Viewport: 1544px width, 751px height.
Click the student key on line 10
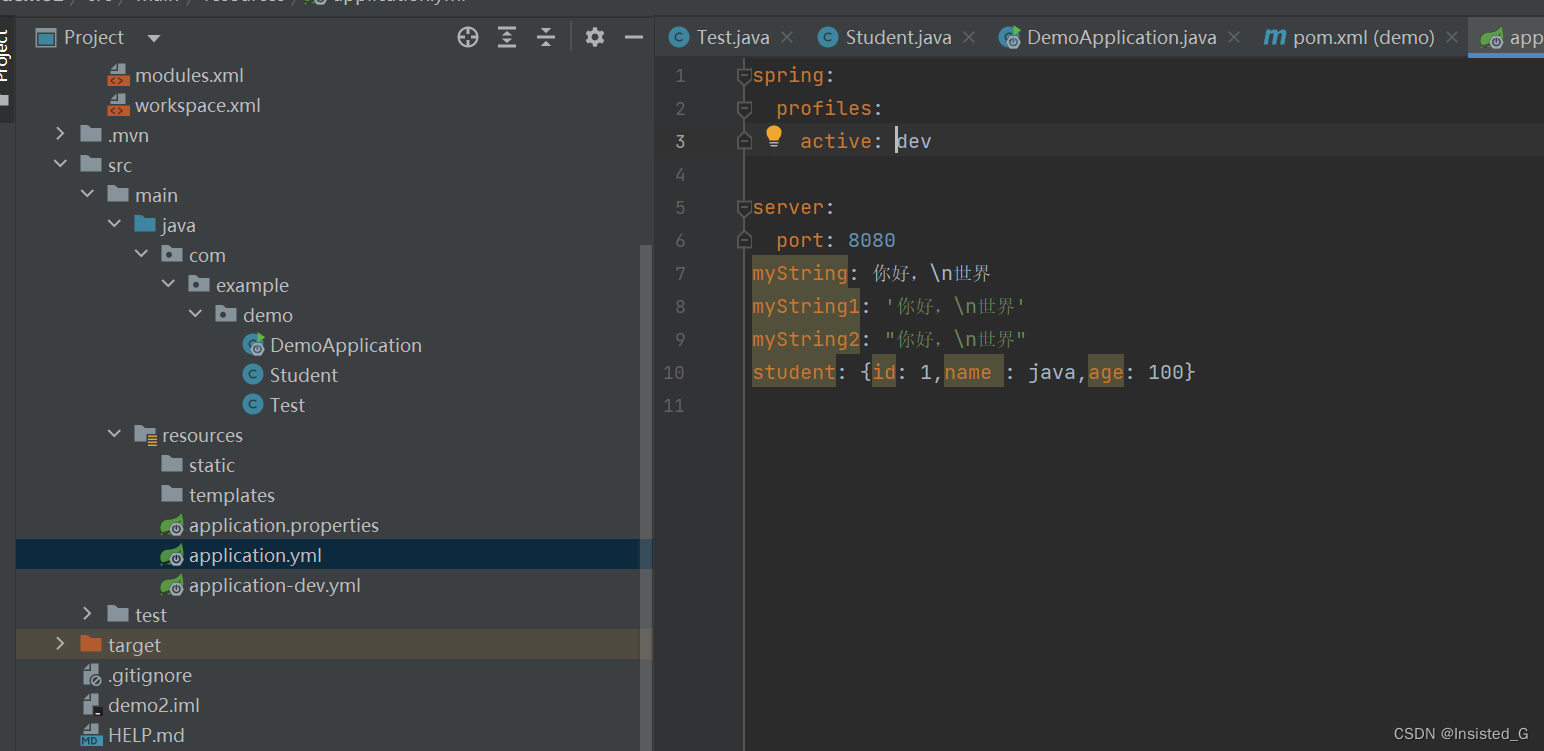(794, 372)
